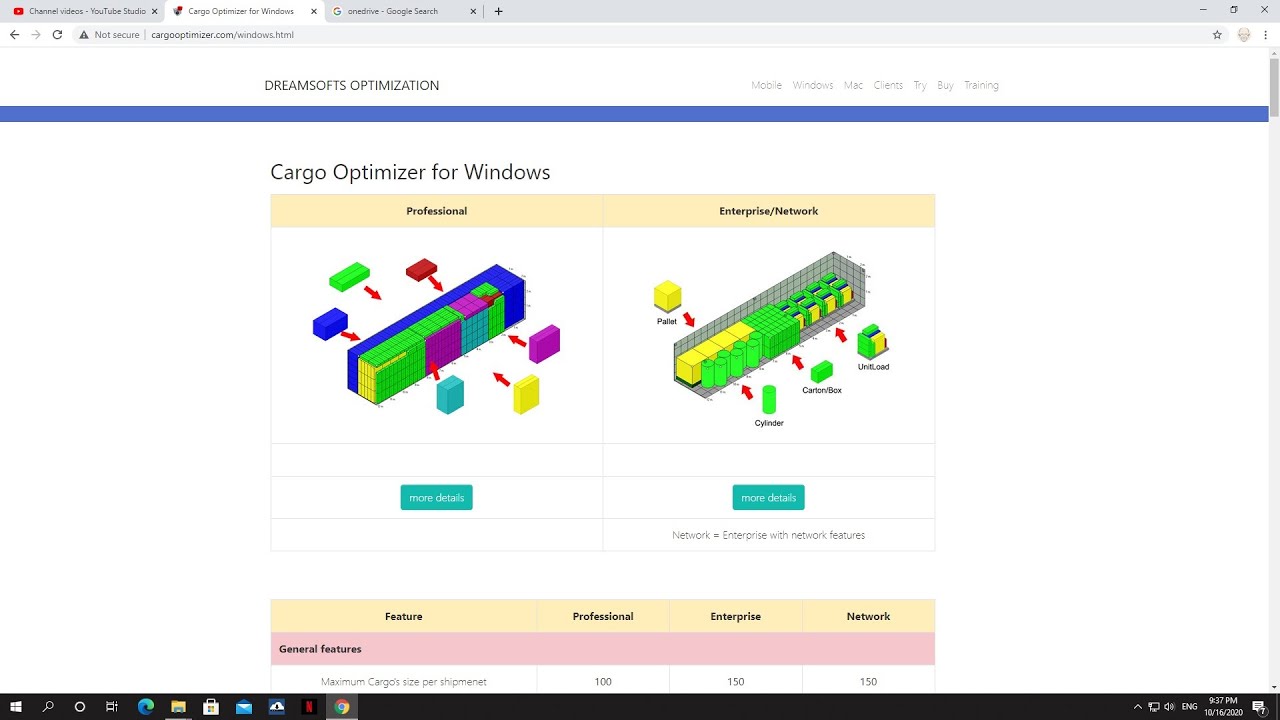Open Windows search from taskbar
The image size is (1280, 720).
(x=48, y=707)
